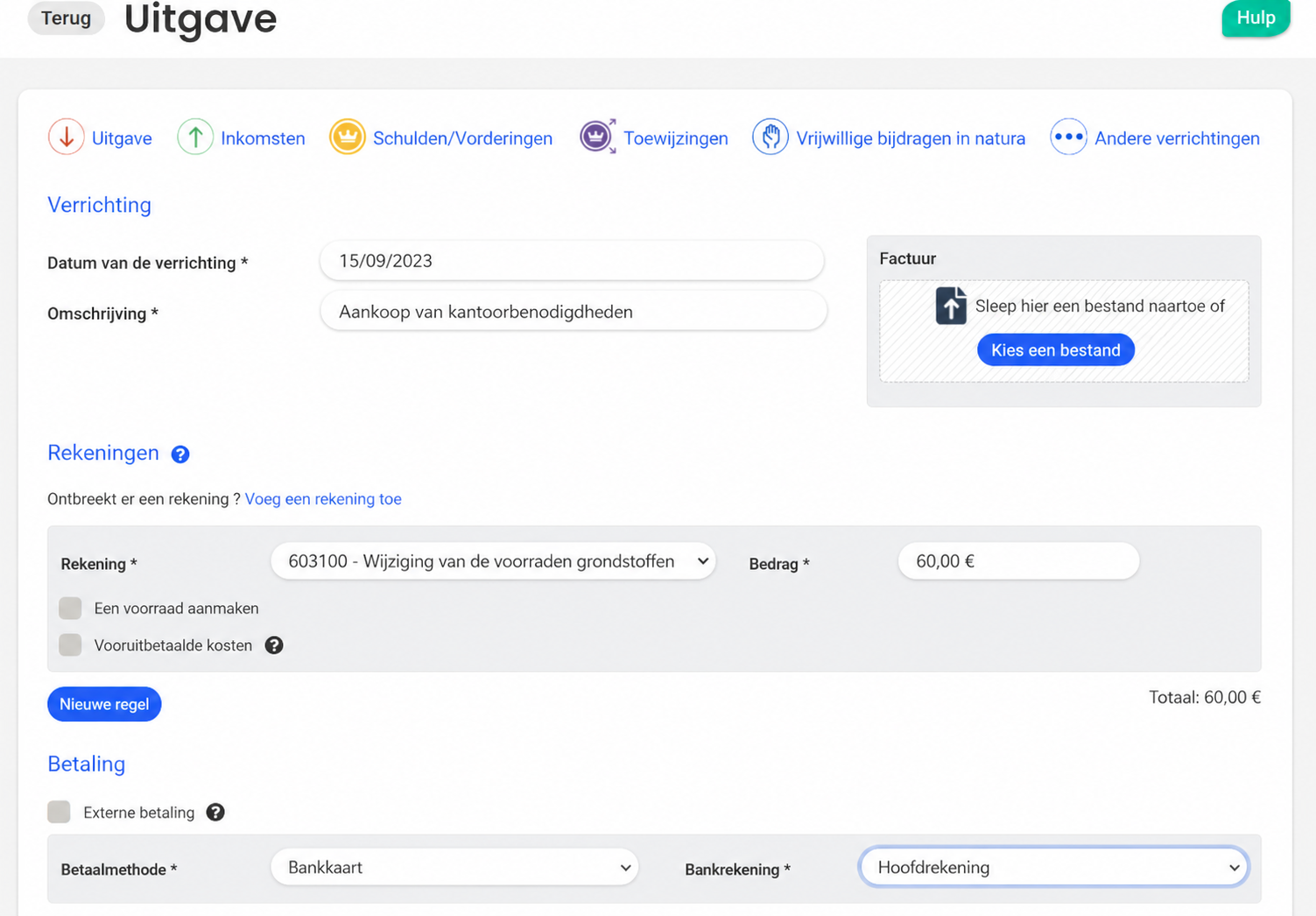Add a line with 'Nieuwe regel' button
This screenshot has width=1316, height=916.
[104, 704]
